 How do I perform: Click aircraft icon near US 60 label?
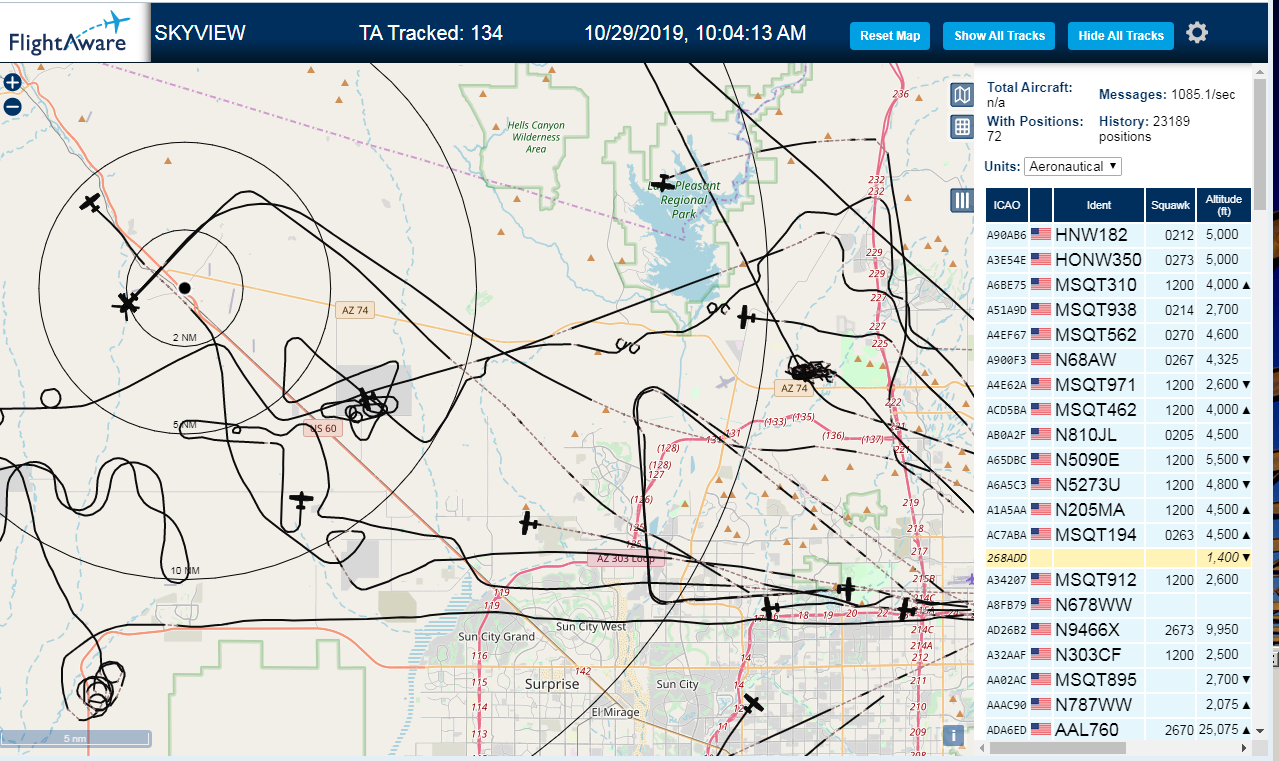[368, 401]
